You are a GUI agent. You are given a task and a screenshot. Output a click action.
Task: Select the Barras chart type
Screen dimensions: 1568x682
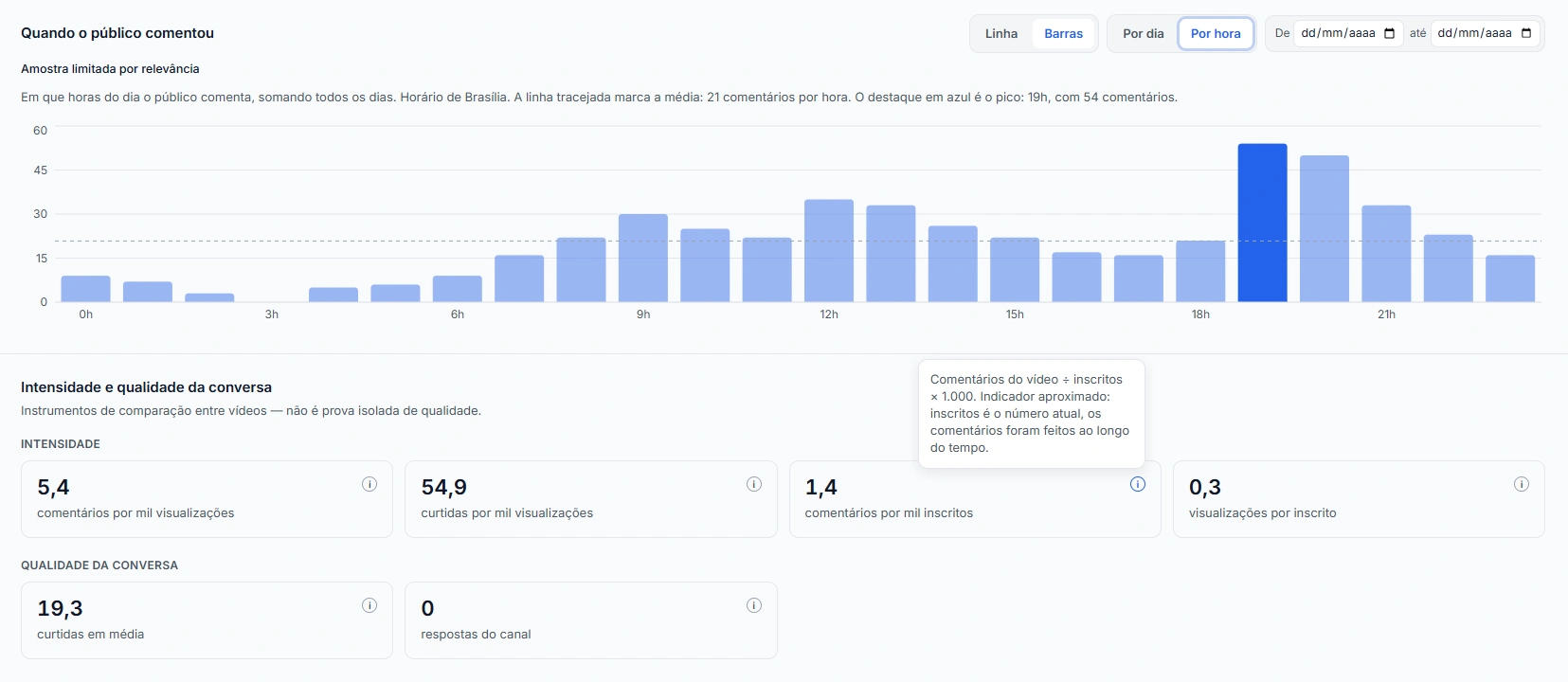1063,33
